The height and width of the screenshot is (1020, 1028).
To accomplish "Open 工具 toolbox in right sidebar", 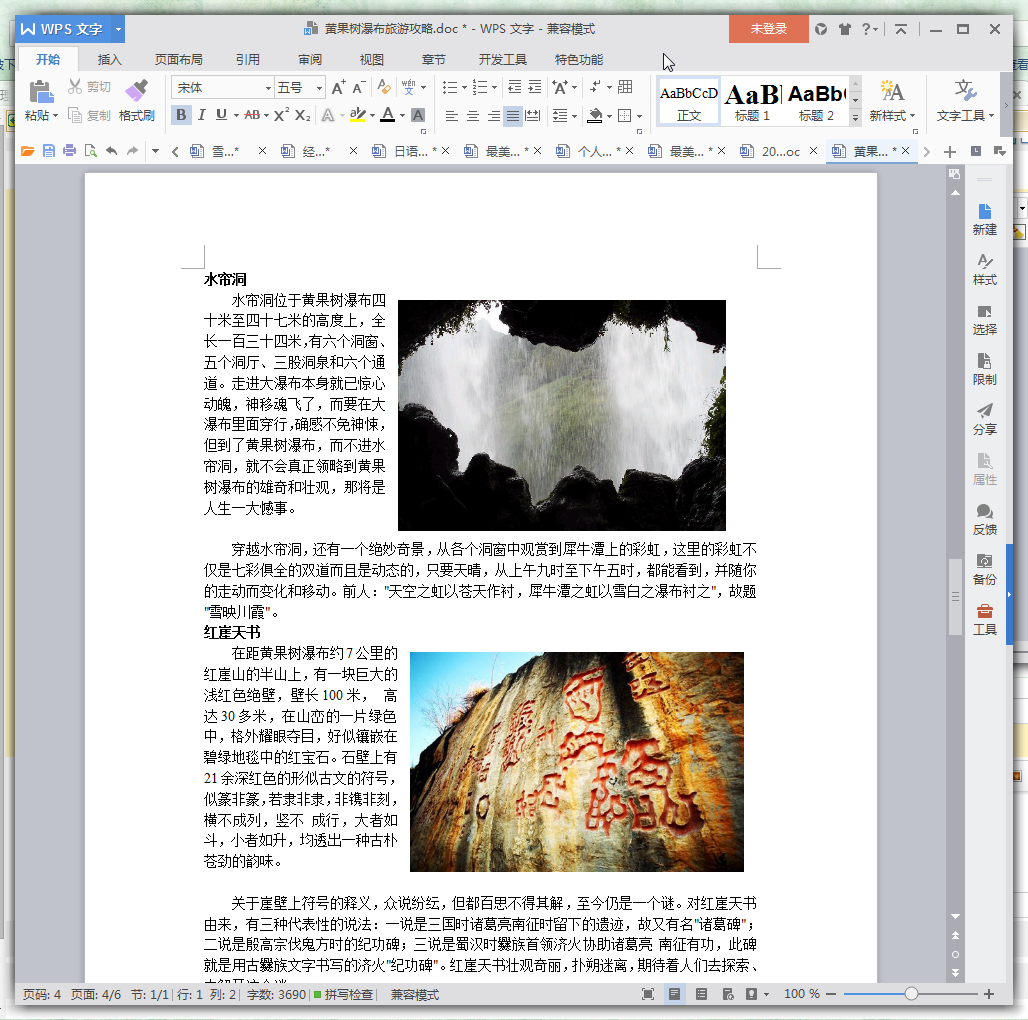I will click(x=984, y=620).
